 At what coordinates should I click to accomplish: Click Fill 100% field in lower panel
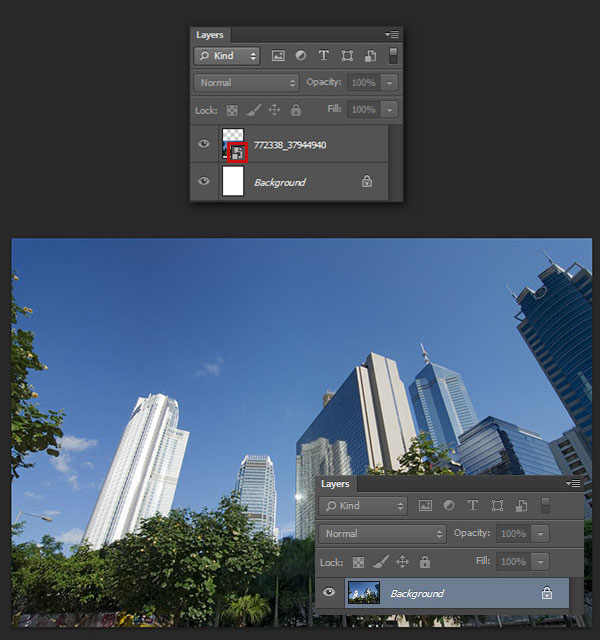(x=513, y=562)
